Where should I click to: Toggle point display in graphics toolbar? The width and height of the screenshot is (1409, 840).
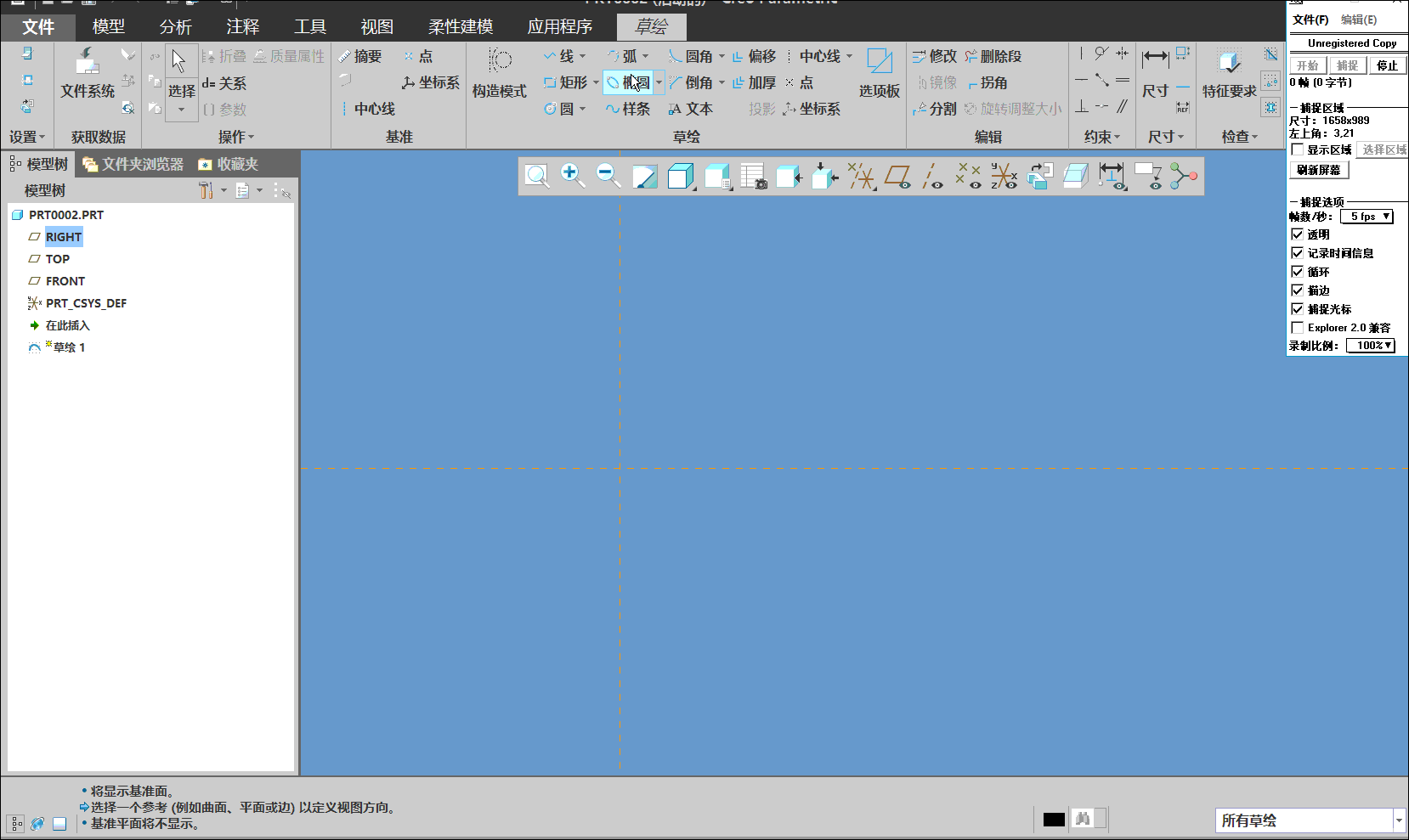968,176
